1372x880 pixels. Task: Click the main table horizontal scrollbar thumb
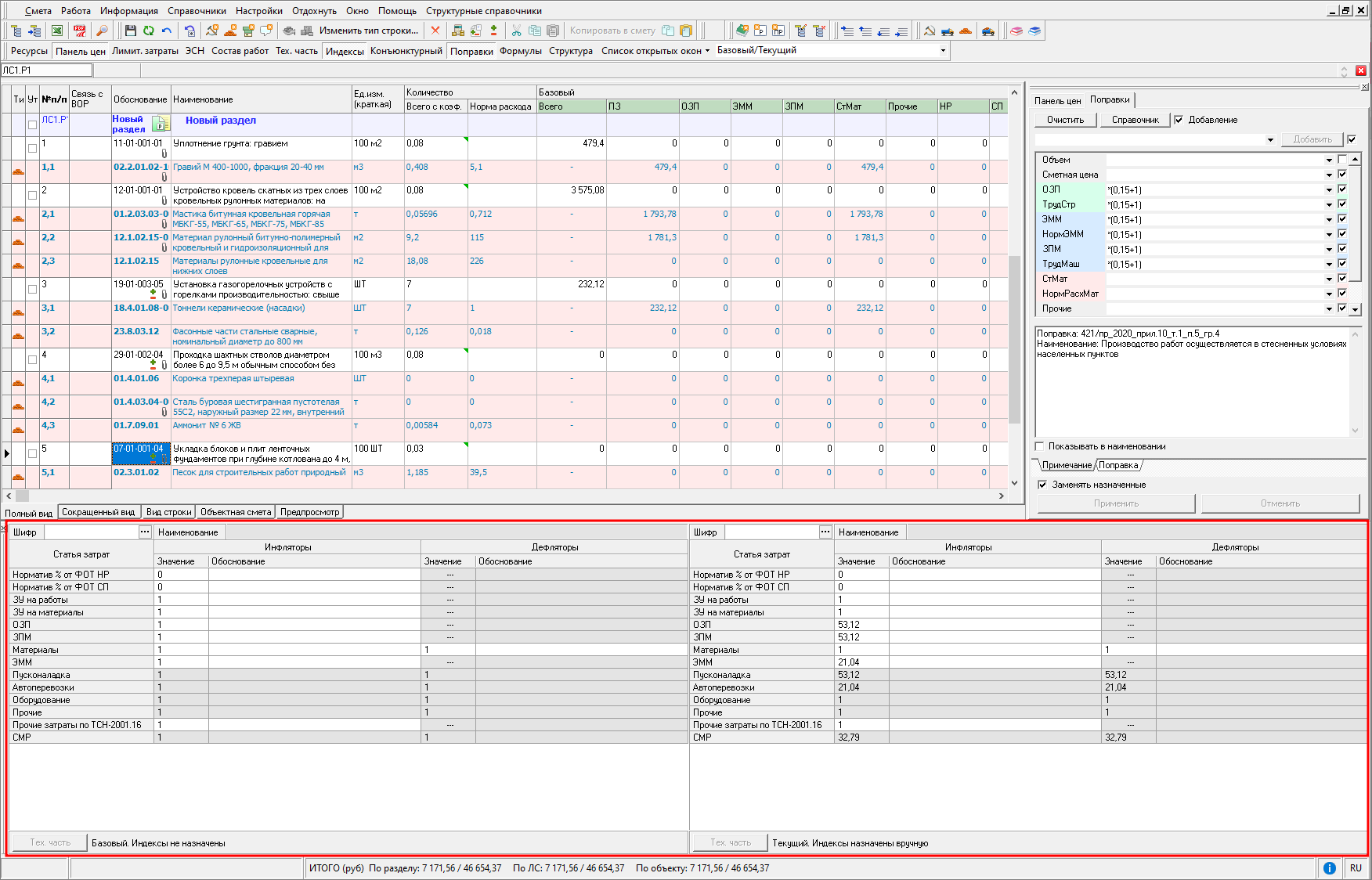tap(22, 496)
